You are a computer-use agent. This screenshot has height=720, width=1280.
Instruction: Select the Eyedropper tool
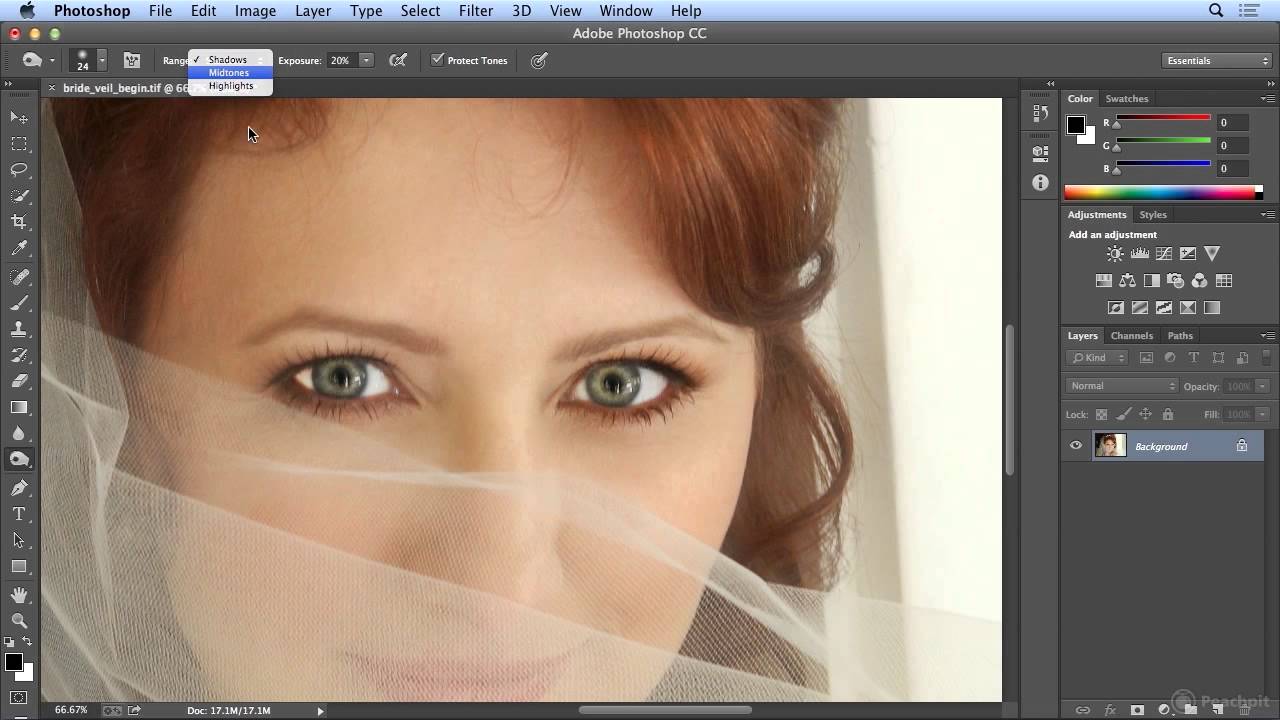pyautogui.click(x=19, y=249)
